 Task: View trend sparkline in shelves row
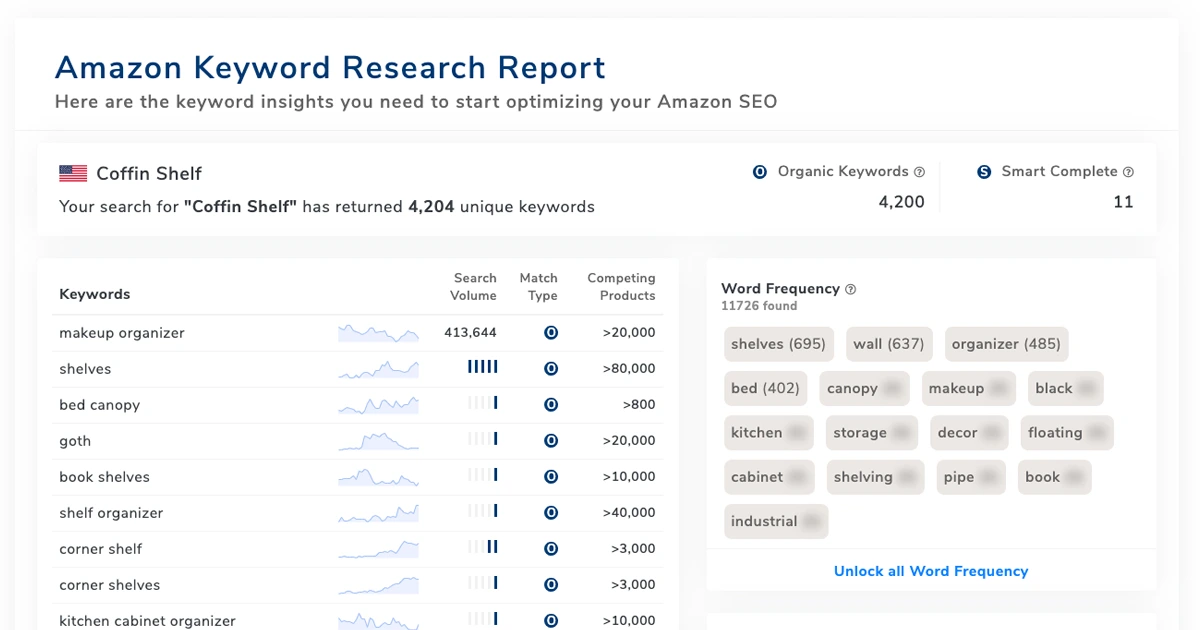[x=378, y=369]
